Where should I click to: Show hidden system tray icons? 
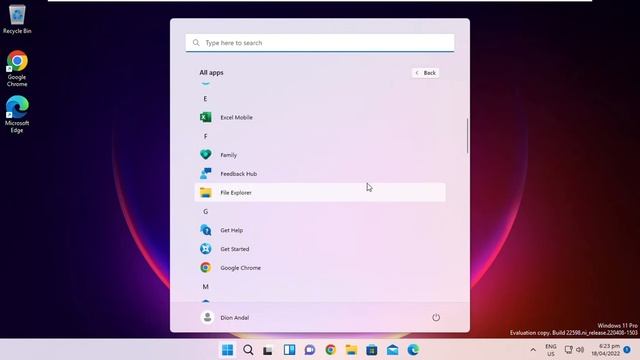[533, 350]
